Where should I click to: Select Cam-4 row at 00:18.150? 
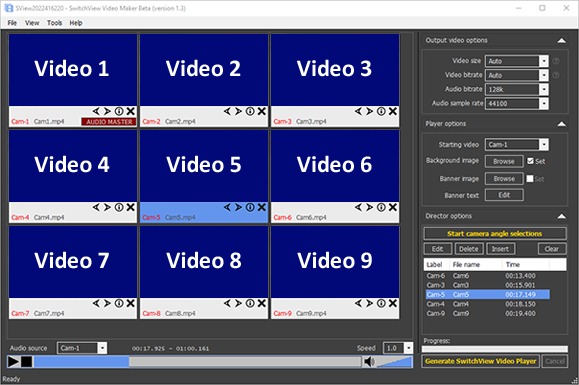(x=487, y=304)
